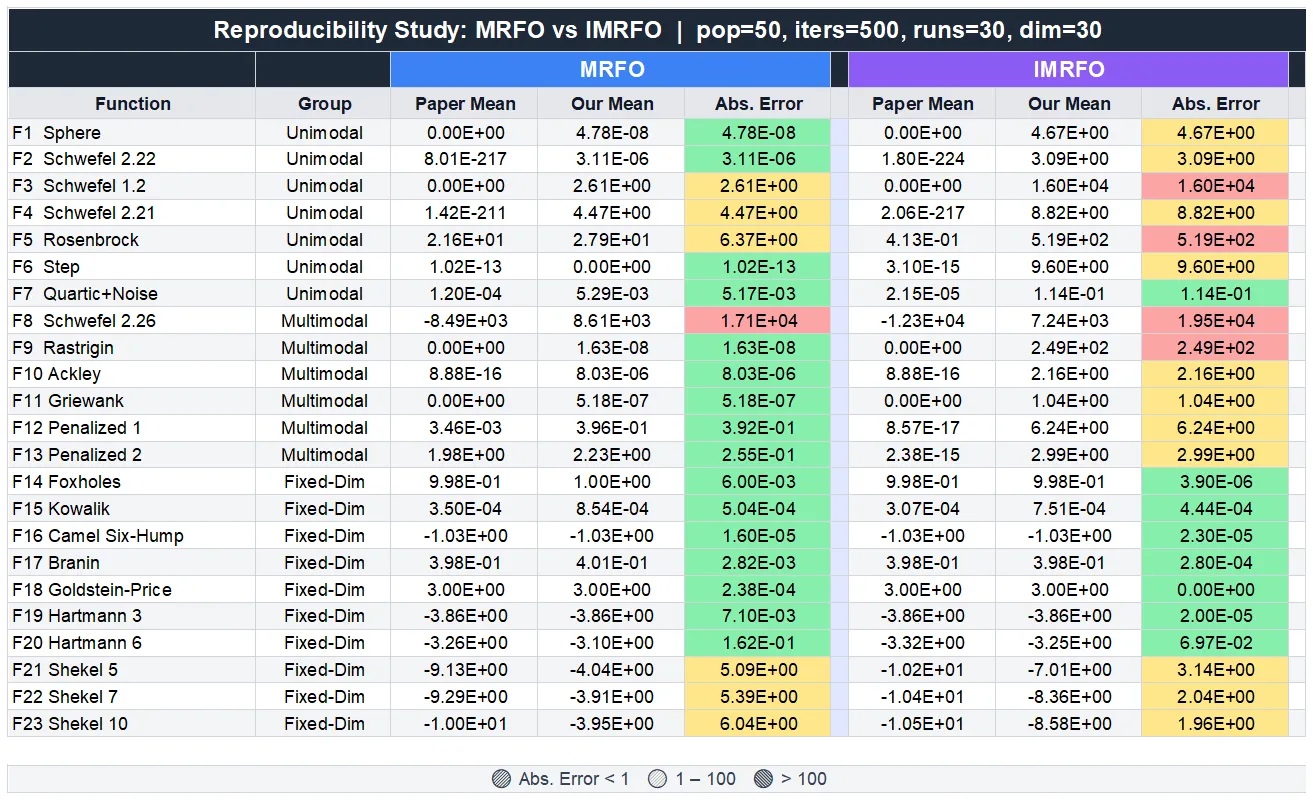Click the value -9.13E+00
1313x802 pixels.
coord(465,670)
